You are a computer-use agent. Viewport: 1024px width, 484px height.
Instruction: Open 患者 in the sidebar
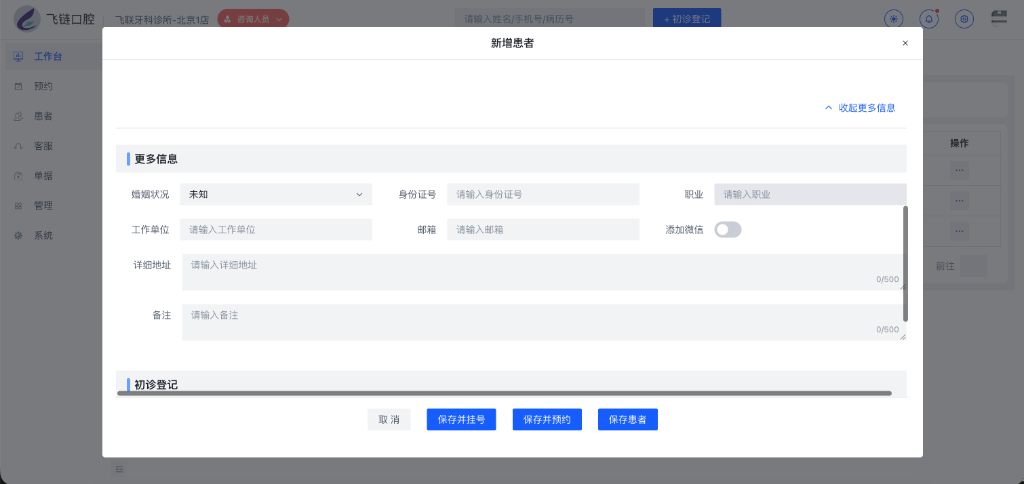pos(43,116)
